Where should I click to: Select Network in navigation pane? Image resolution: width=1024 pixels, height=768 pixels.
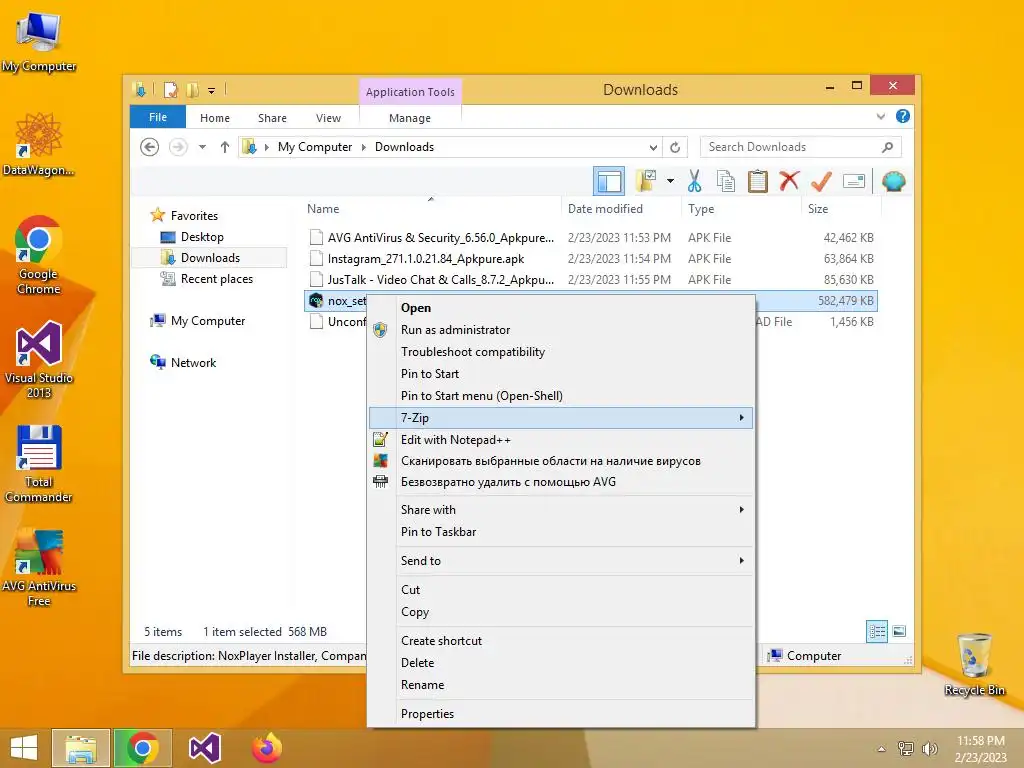(x=193, y=362)
